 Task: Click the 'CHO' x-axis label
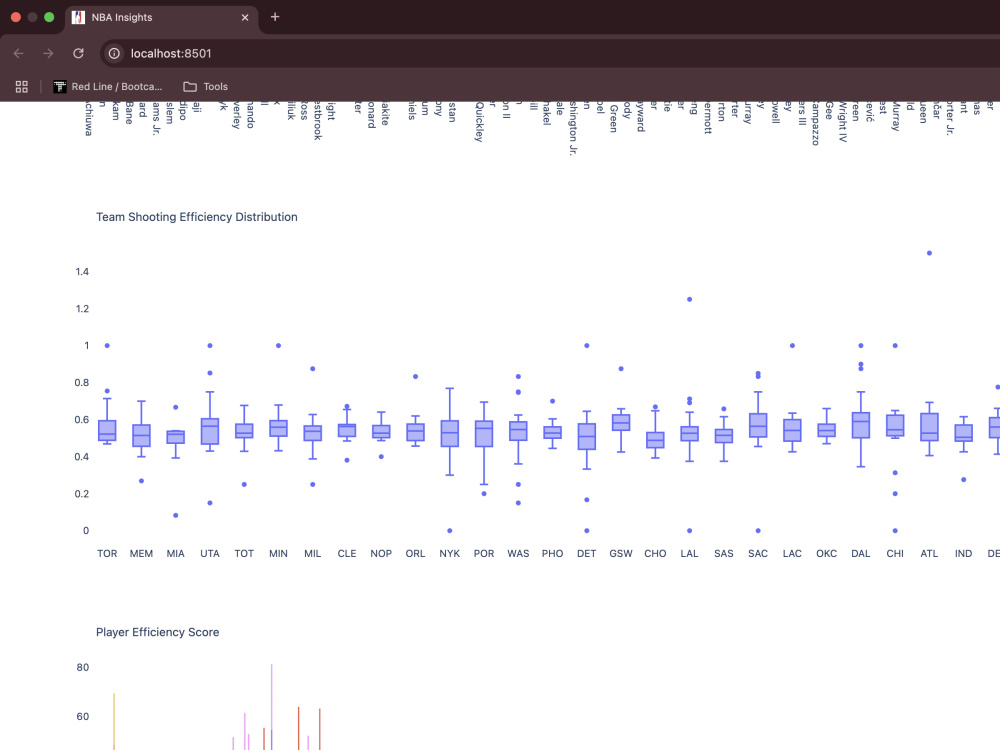click(655, 554)
